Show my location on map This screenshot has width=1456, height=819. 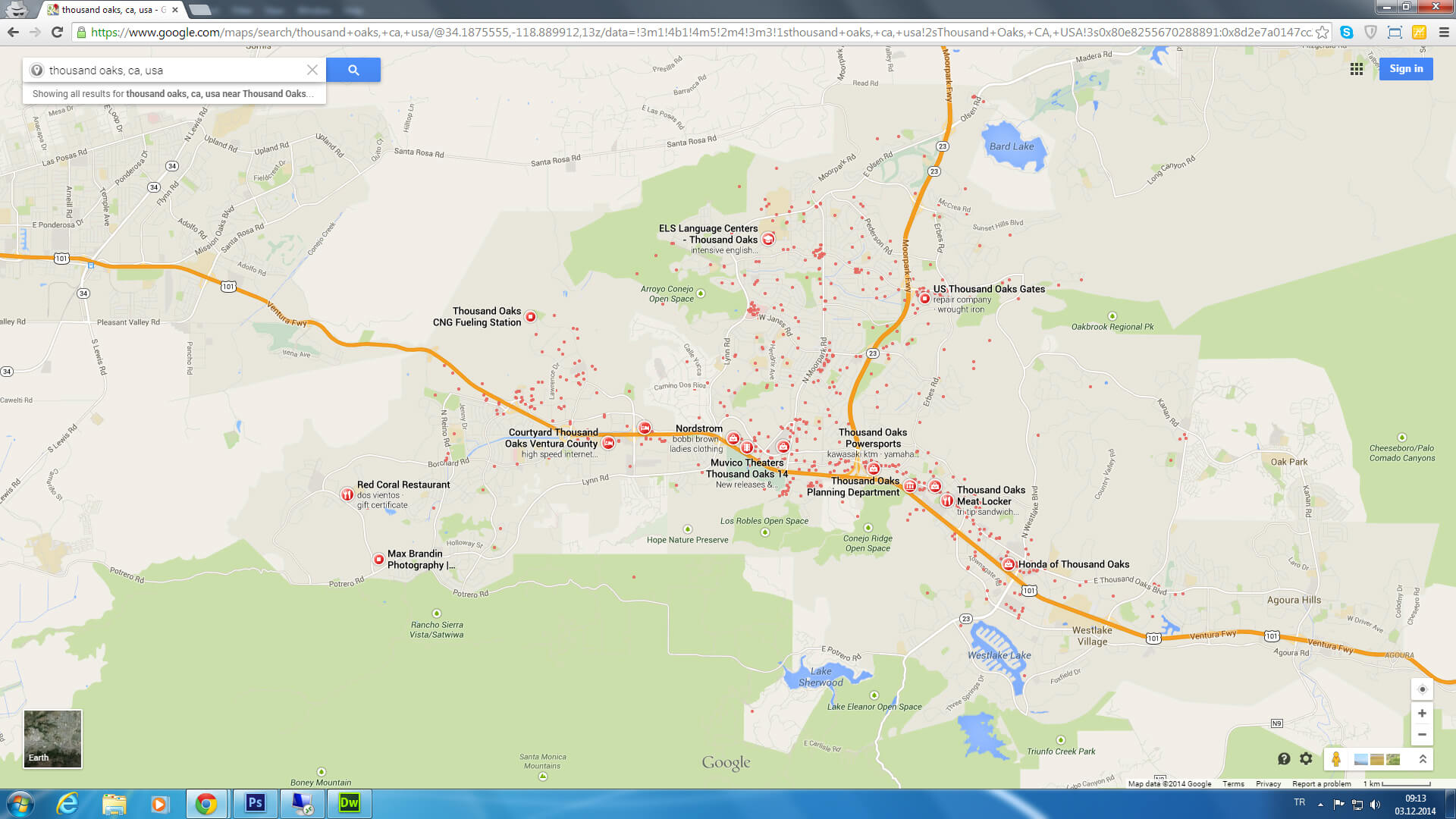point(1422,689)
